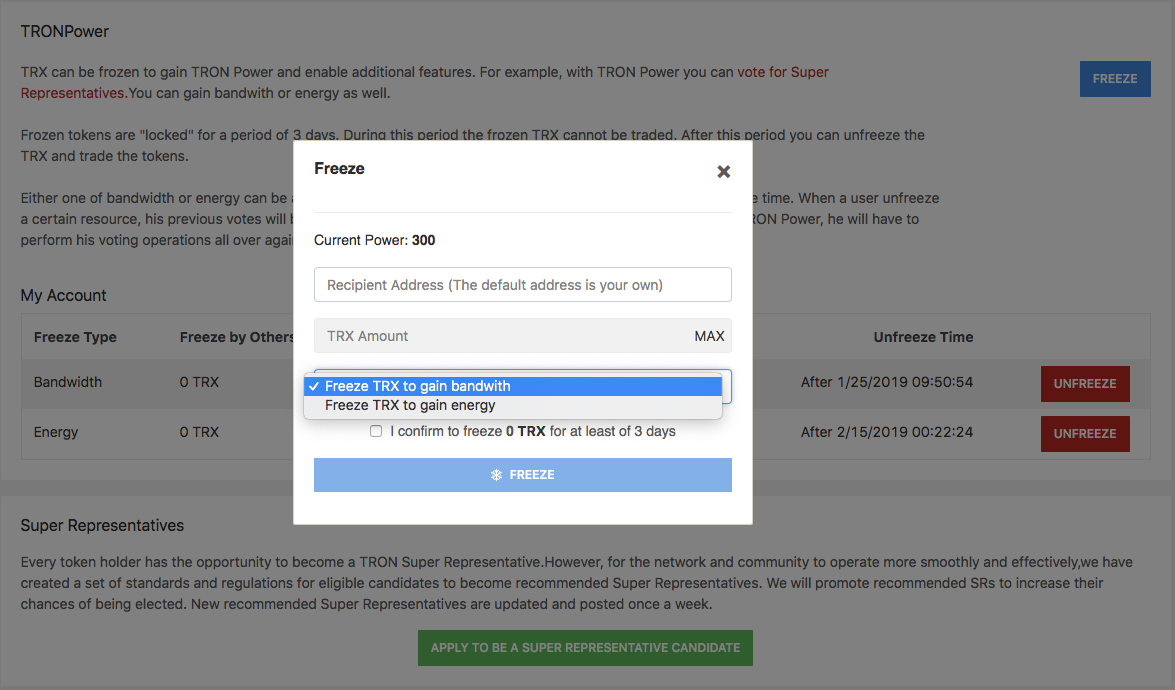Select 'Freeze TRX to gain energy' option

click(513, 405)
